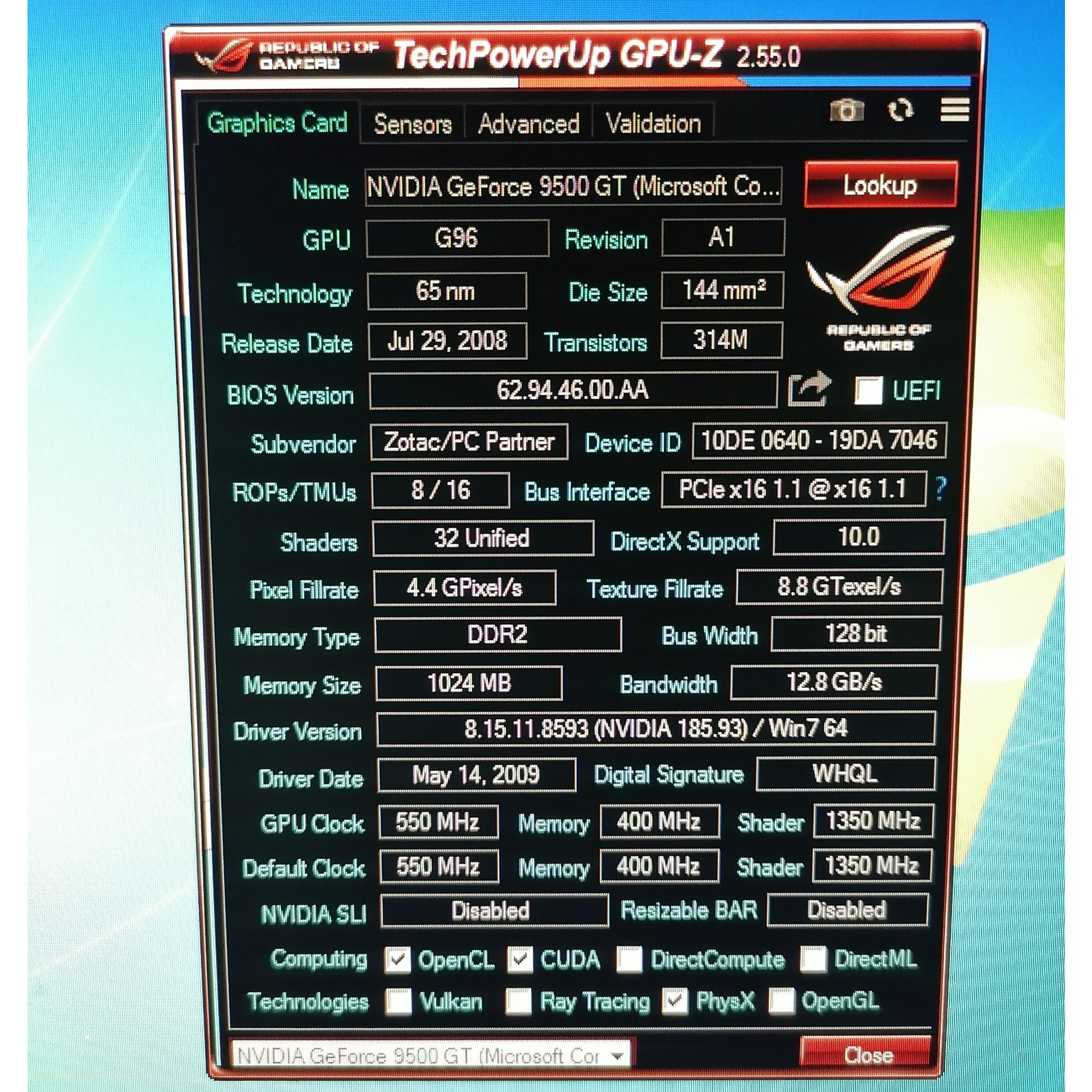Toggle the CUDA checkbox
Screen dimensions: 1092x1092
coord(519,959)
